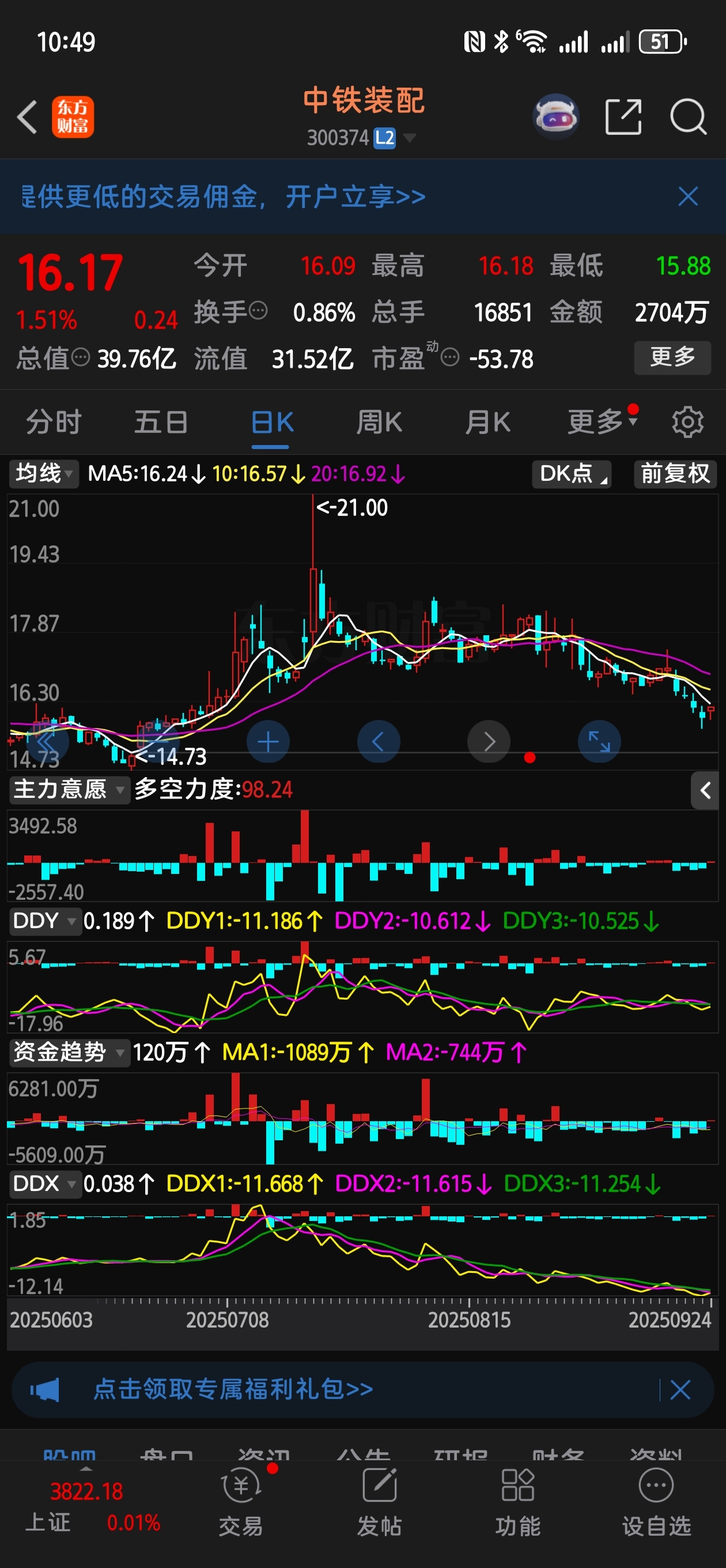The height and width of the screenshot is (1568, 726).
Task: Tap the battery status indicator
Action: tap(663, 42)
